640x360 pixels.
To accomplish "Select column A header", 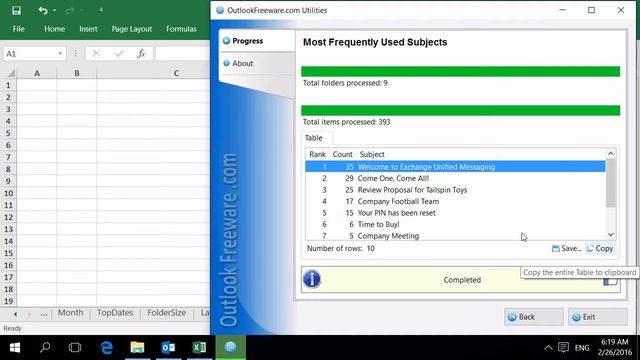I will [37, 73].
